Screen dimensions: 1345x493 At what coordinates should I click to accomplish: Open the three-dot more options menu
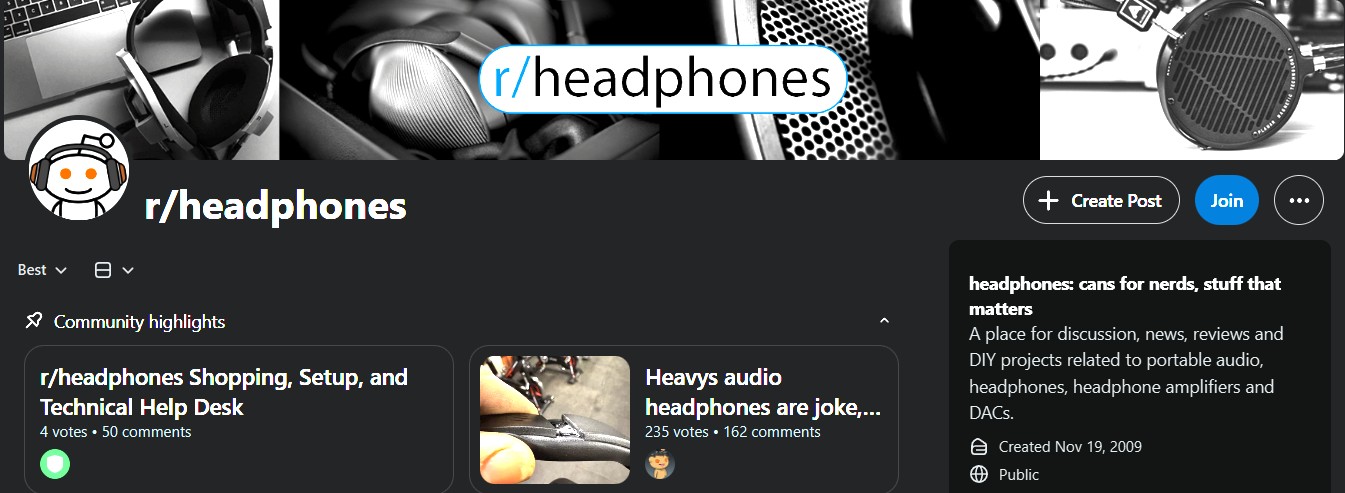coord(1299,200)
